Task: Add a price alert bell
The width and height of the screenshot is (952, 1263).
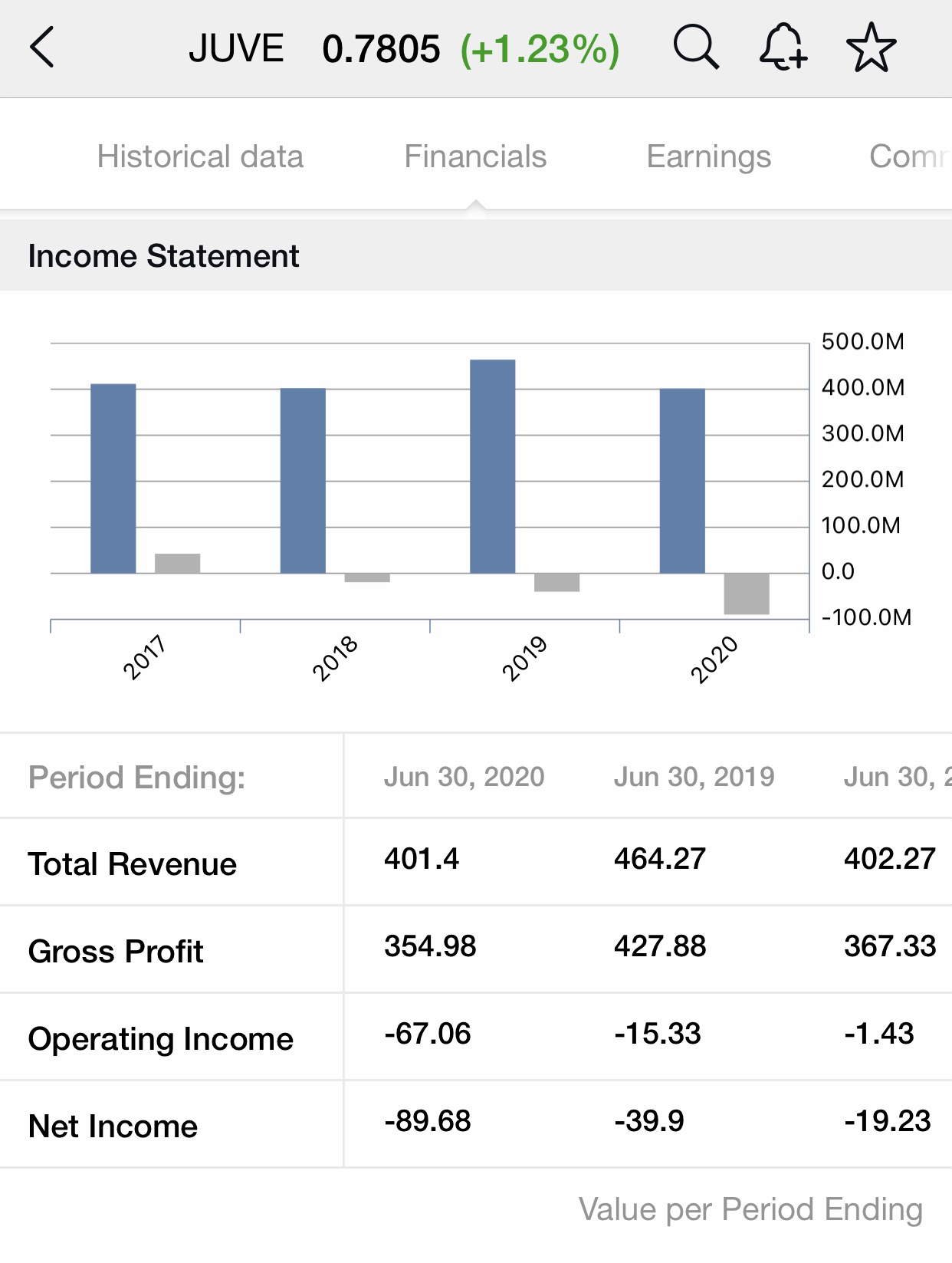Action: point(783,48)
